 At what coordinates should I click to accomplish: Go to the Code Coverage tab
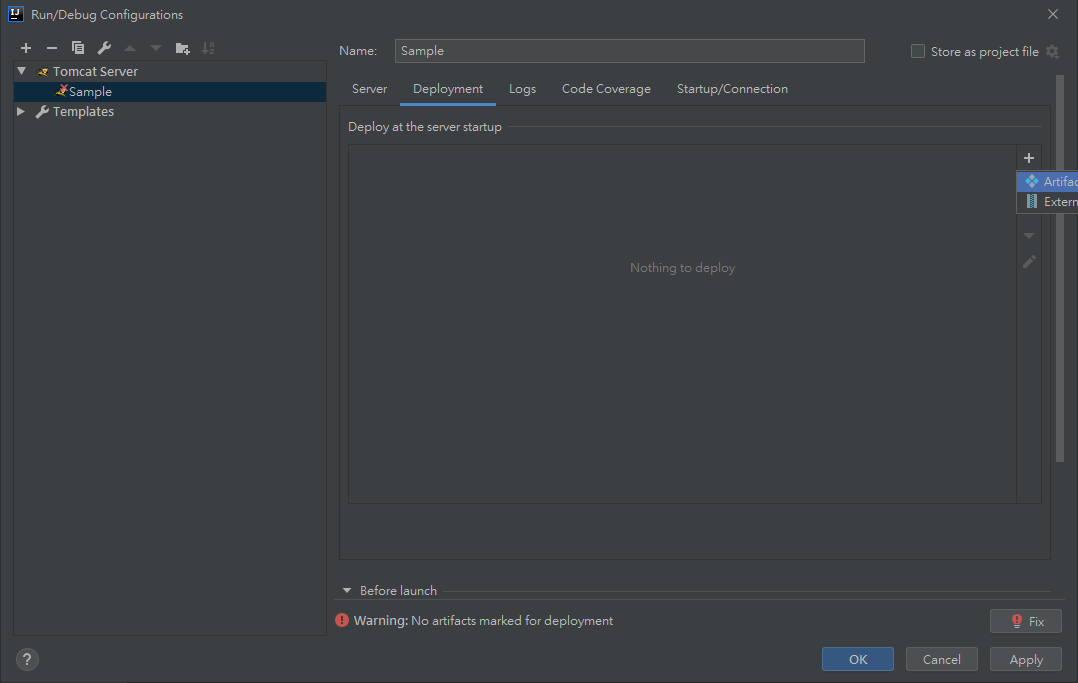(606, 89)
